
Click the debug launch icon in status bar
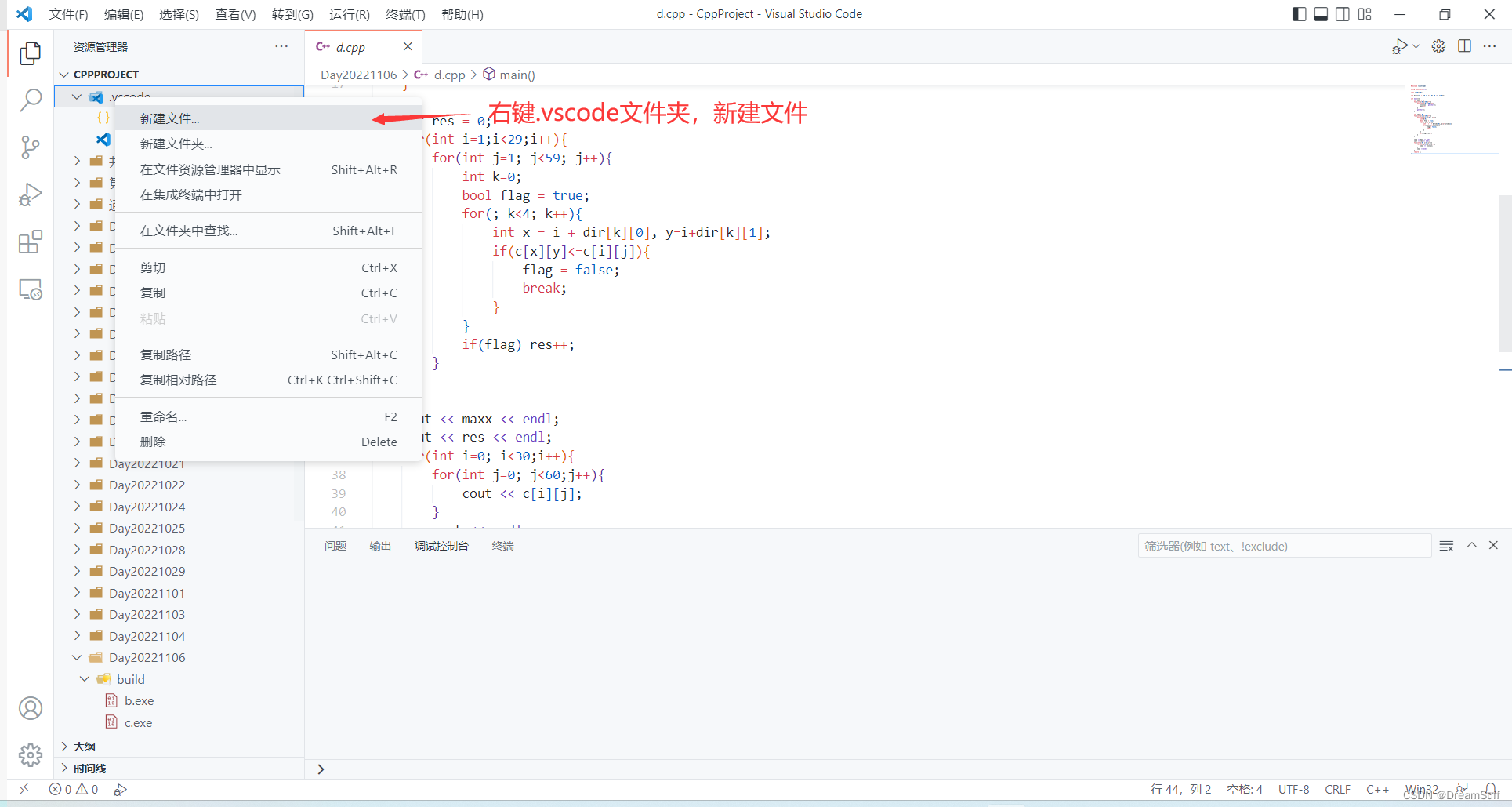pos(120,789)
